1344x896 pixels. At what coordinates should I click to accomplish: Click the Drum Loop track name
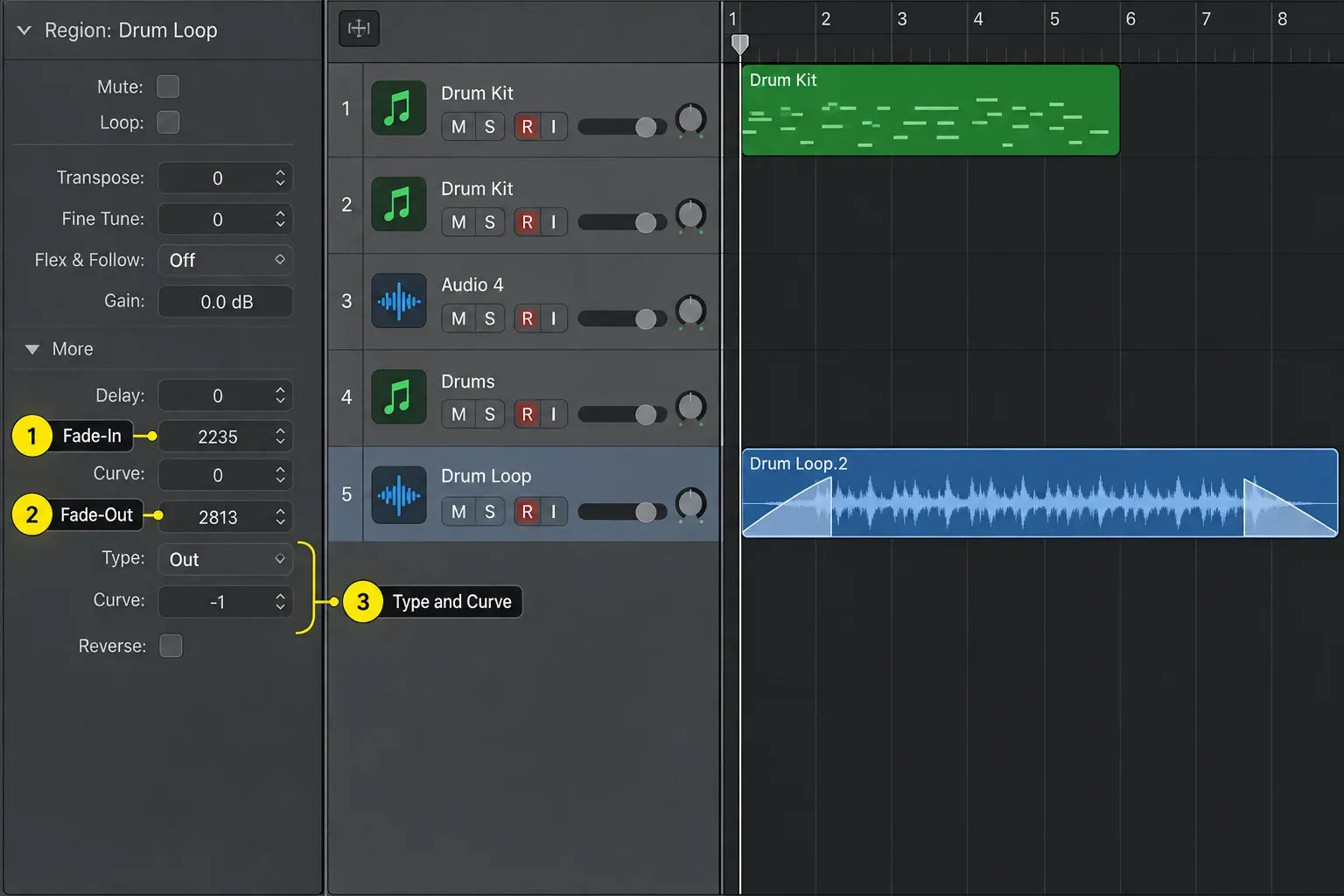486,476
